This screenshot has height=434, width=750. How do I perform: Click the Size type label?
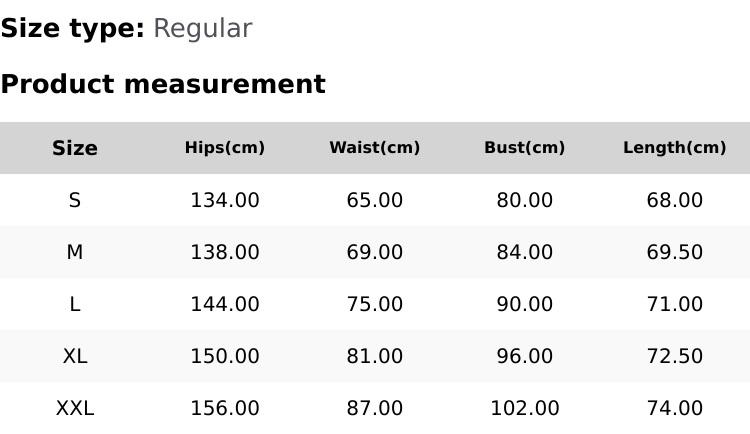coord(72,29)
